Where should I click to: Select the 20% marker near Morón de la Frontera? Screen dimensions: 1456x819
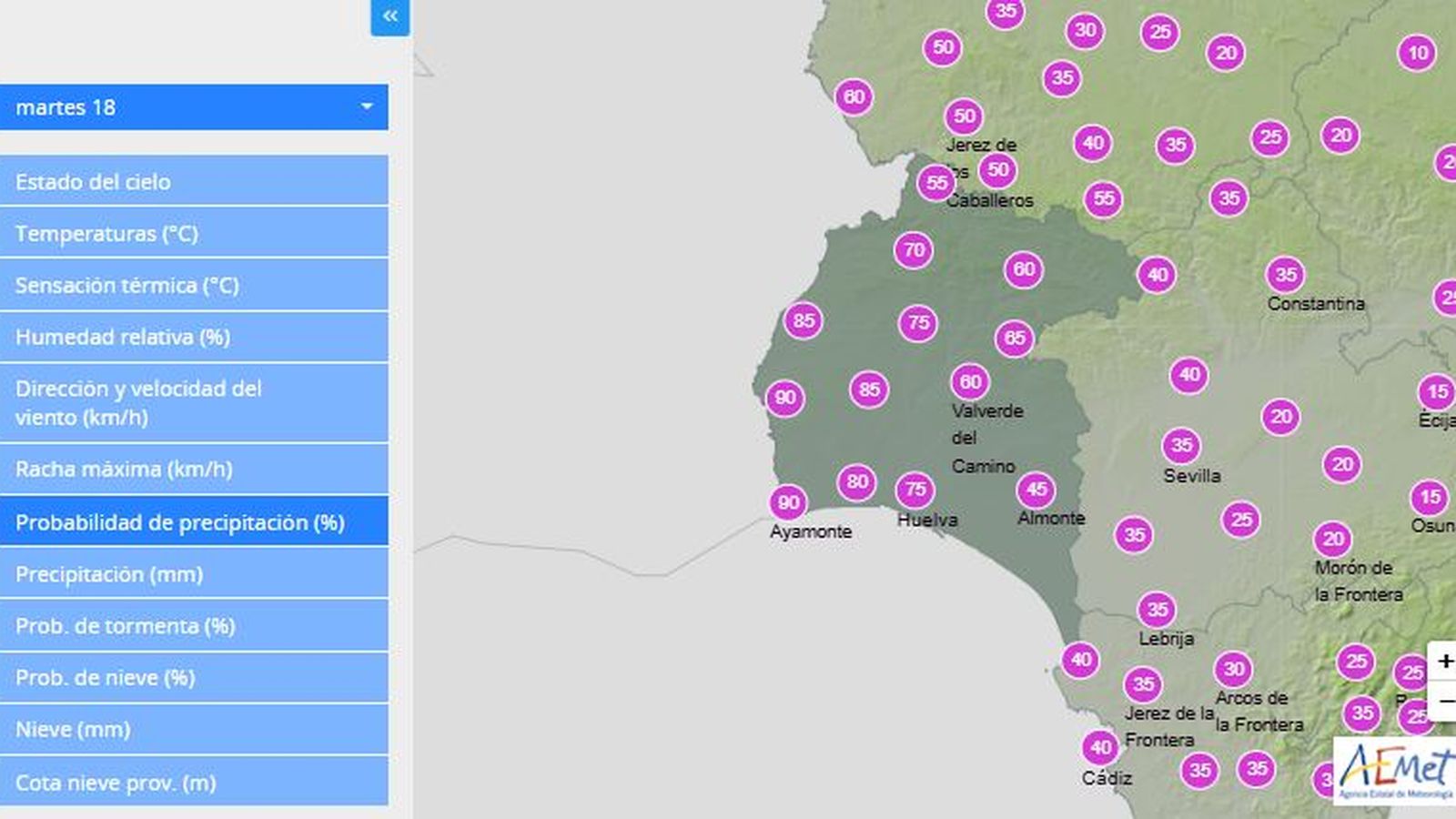(x=1334, y=538)
